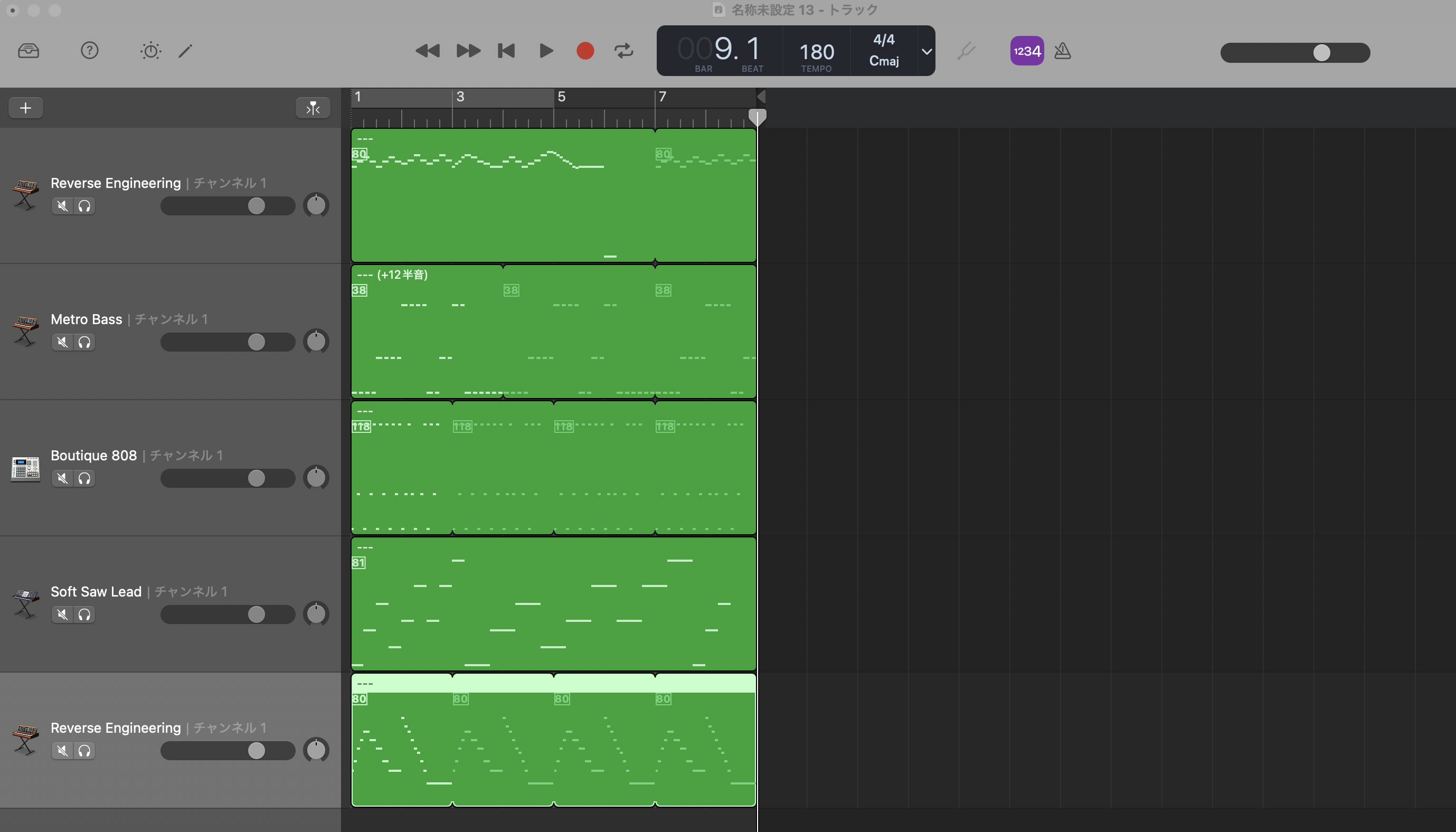Click the Soft Saw Lead instrument icon
The width and height of the screenshot is (1456, 832).
coord(25,604)
